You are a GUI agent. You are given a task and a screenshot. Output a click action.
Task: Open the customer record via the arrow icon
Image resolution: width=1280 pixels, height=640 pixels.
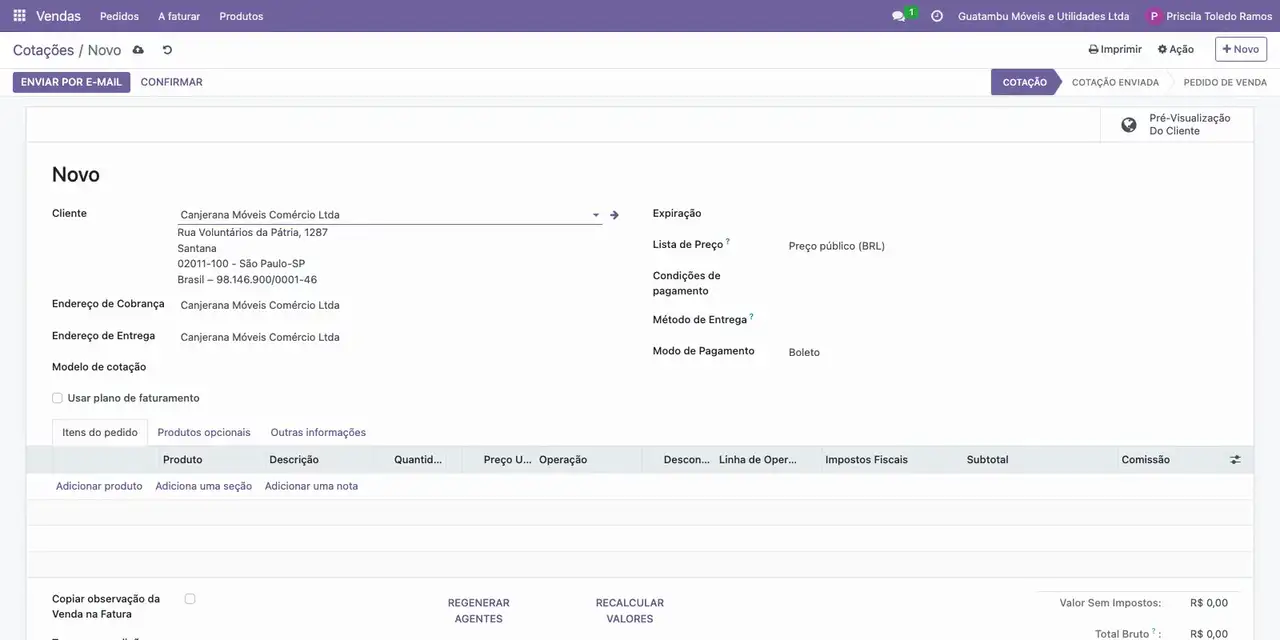[x=615, y=215]
